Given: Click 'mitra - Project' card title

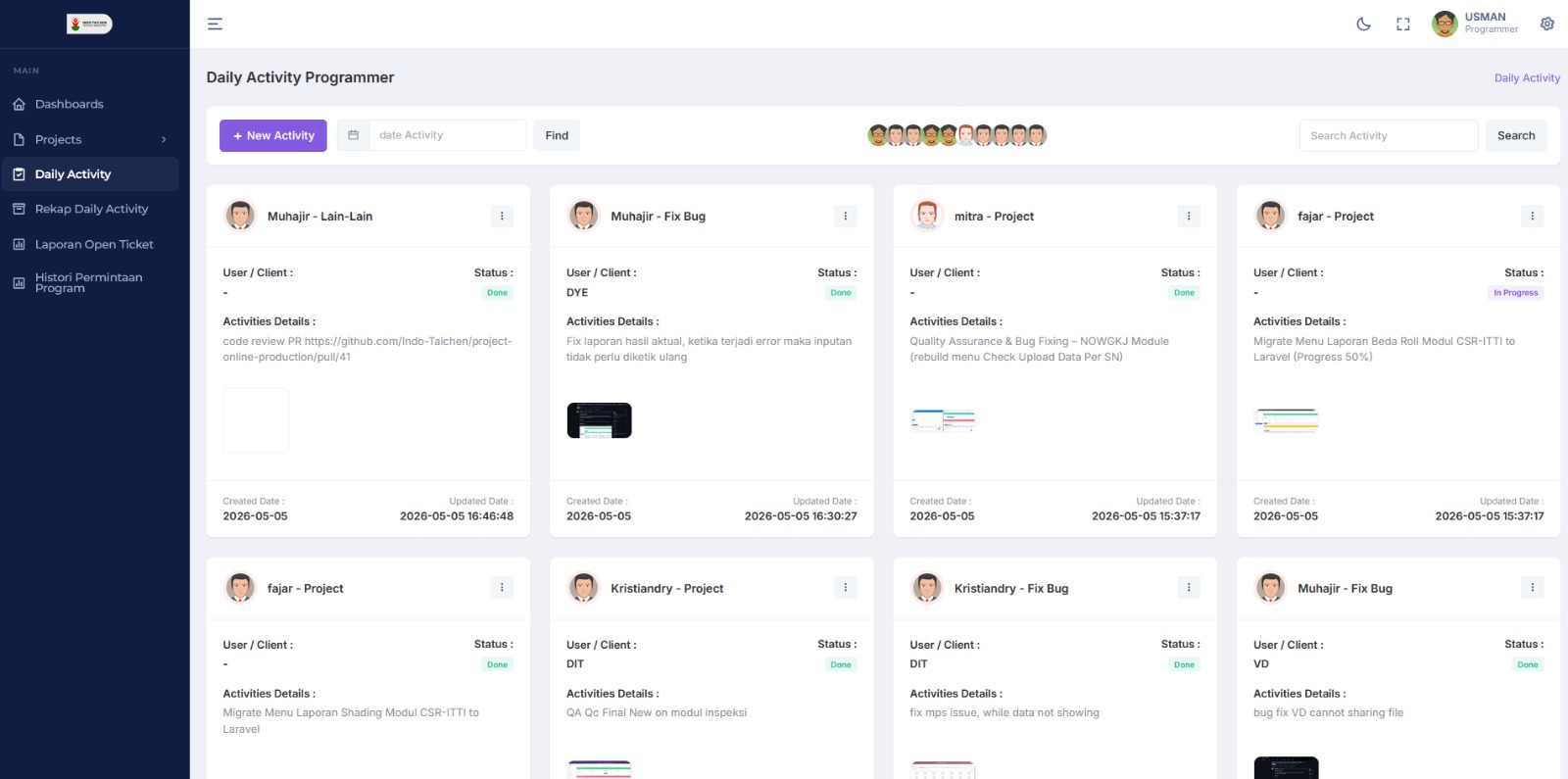Looking at the screenshot, I should click(994, 217).
